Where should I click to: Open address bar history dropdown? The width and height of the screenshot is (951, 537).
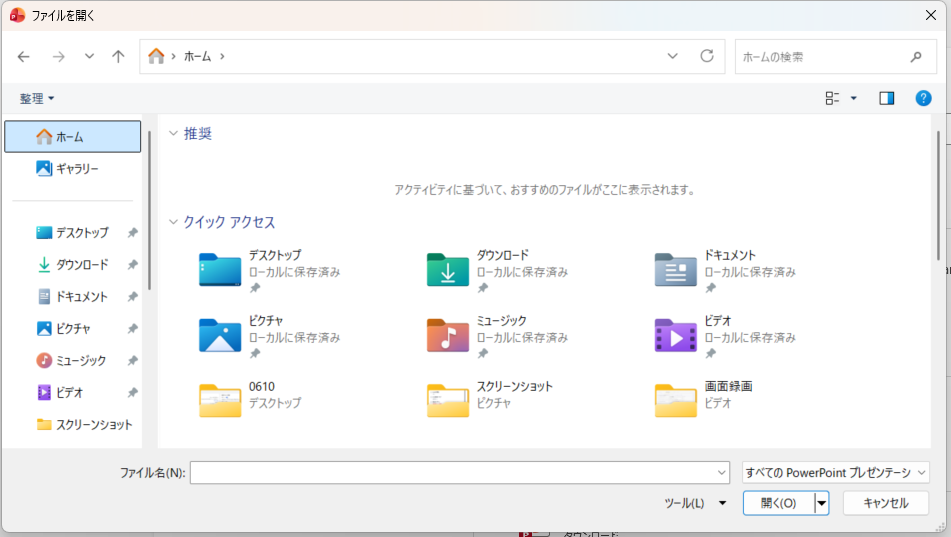[x=673, y=56]
